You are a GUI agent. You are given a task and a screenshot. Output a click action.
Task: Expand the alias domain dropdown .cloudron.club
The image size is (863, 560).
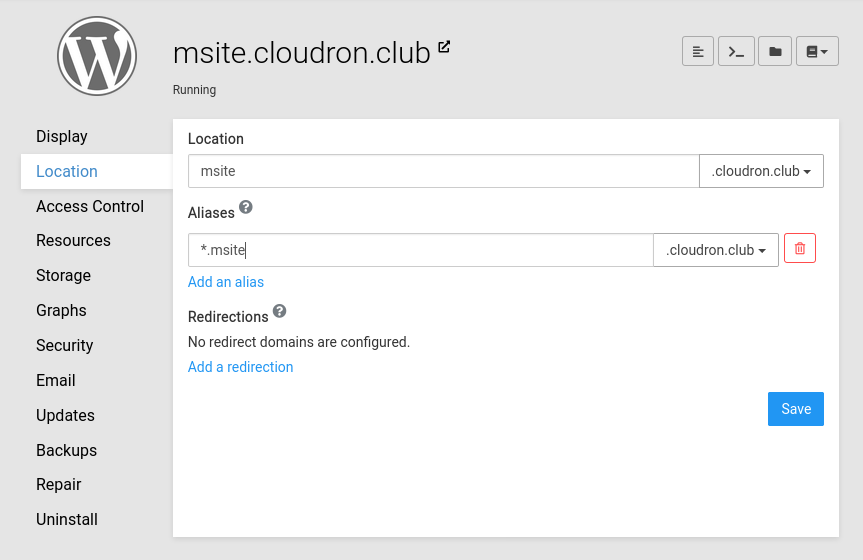[715, 250]
